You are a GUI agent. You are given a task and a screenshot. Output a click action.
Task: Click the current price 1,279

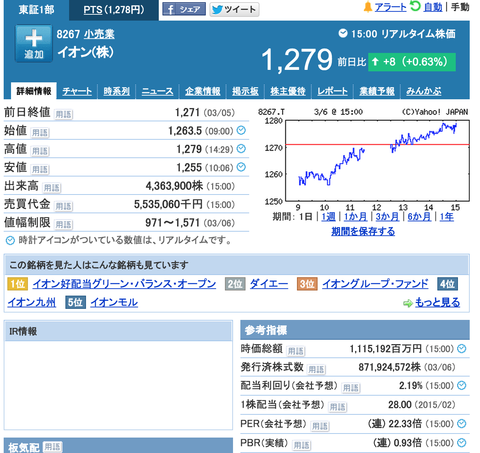pyautogui.click(x=297, y=60)
